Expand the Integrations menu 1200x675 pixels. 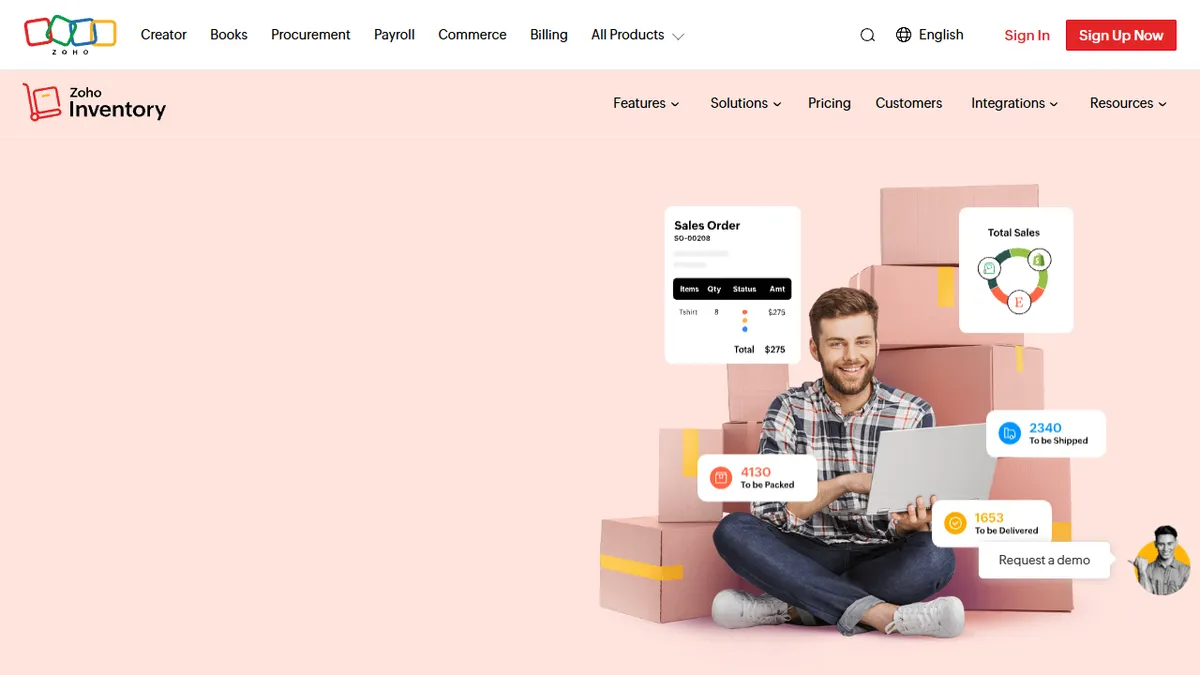(1014, 103)
